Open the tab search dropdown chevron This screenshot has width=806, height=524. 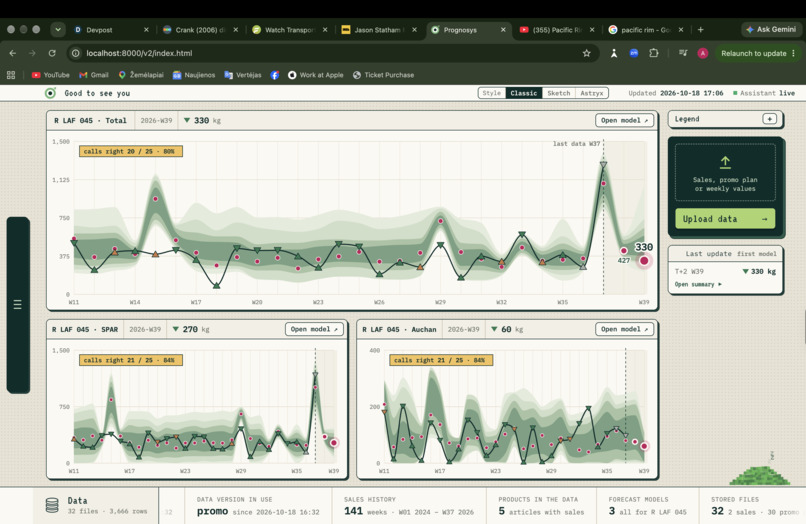click(58, 30)
